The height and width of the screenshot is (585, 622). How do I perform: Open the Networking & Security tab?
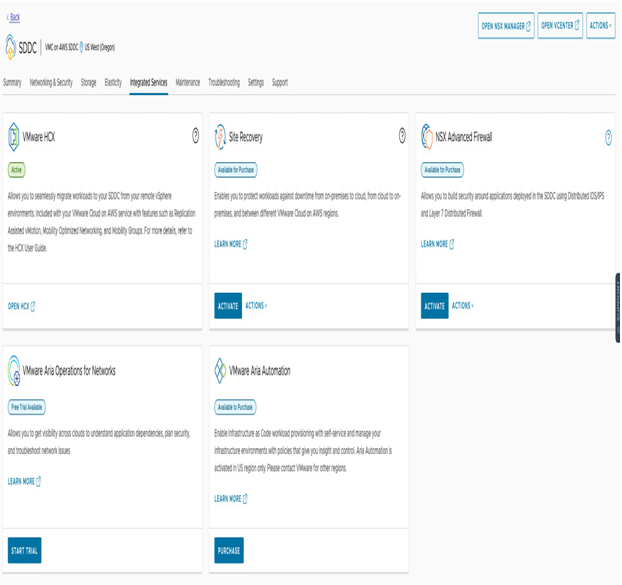tap(51, 82)
